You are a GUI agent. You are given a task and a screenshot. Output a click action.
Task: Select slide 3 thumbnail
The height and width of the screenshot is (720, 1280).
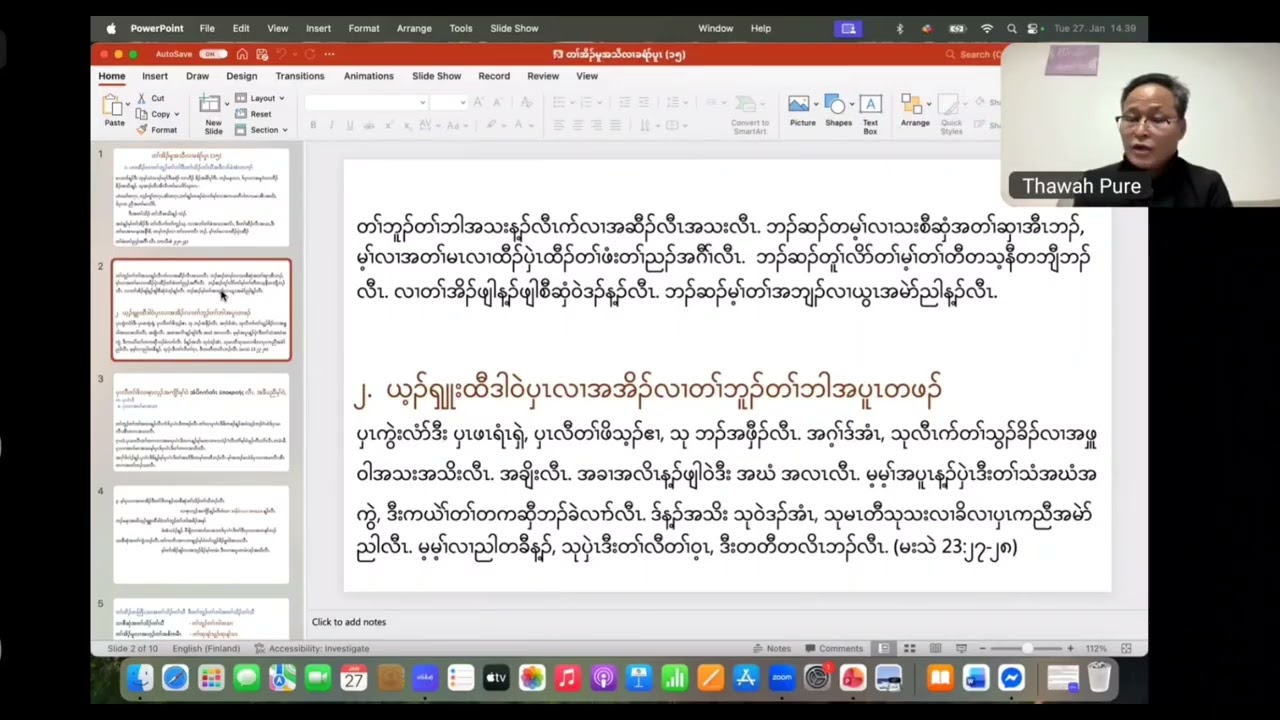(201, 422)
